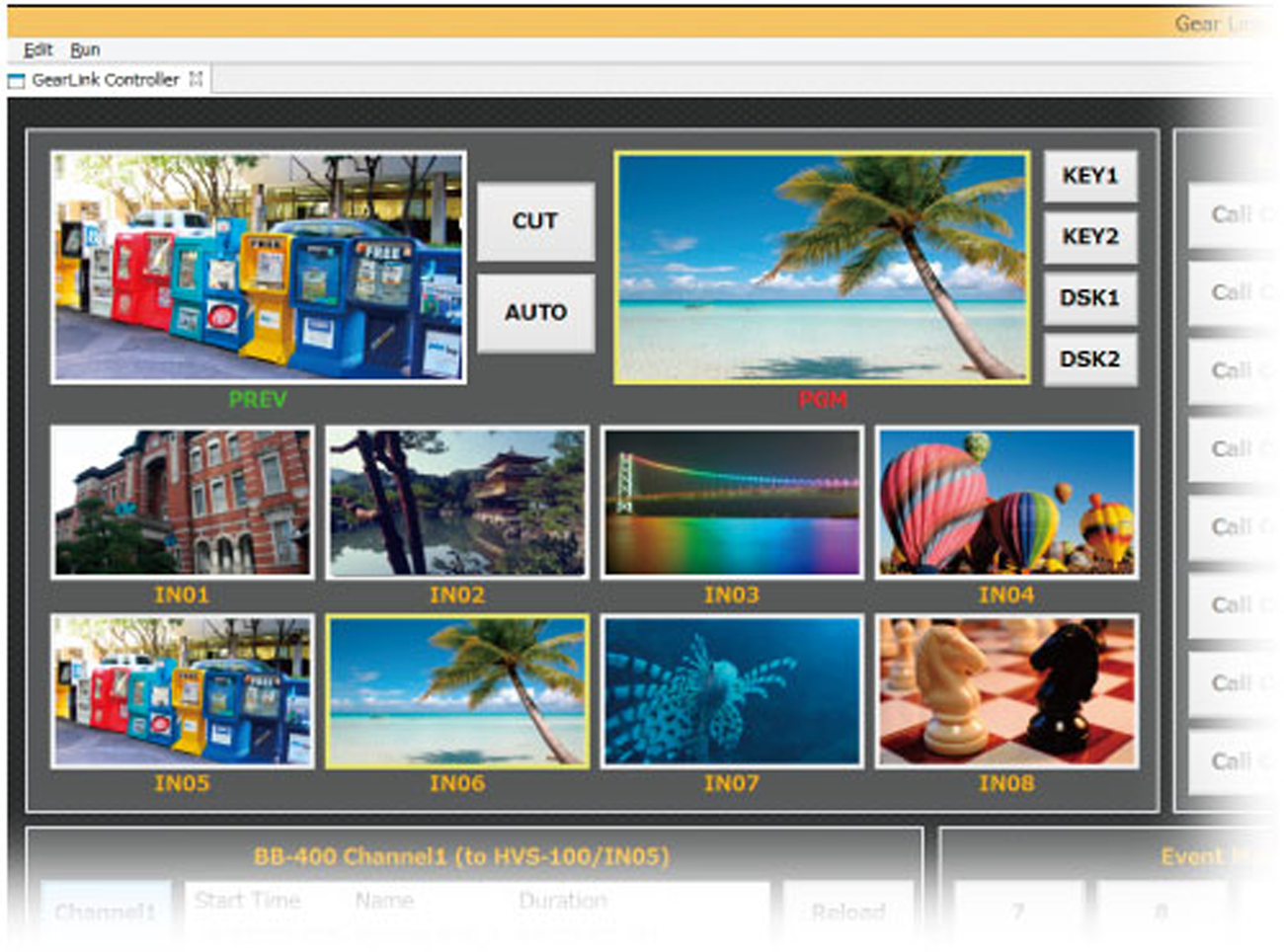The height and width of the screenshot is (952, 1284).
Task: Choose the IN03 rainbow bridge input
Action: point(732,503)
